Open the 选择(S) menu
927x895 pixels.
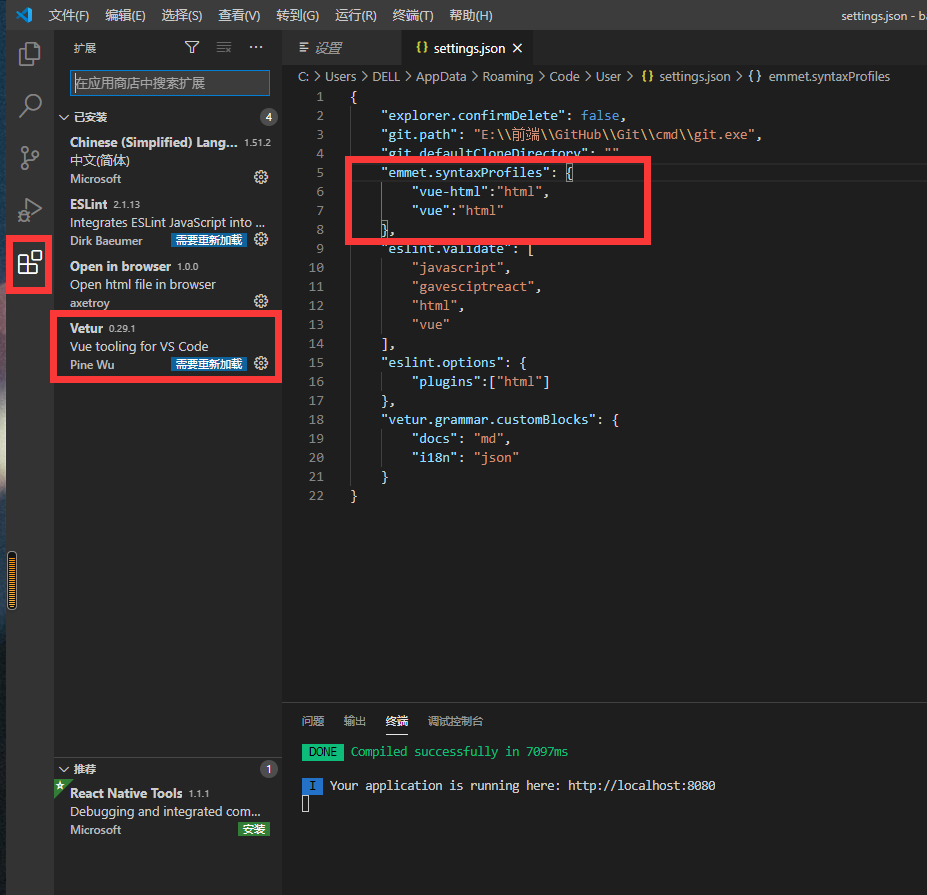(x=182, y=15)
